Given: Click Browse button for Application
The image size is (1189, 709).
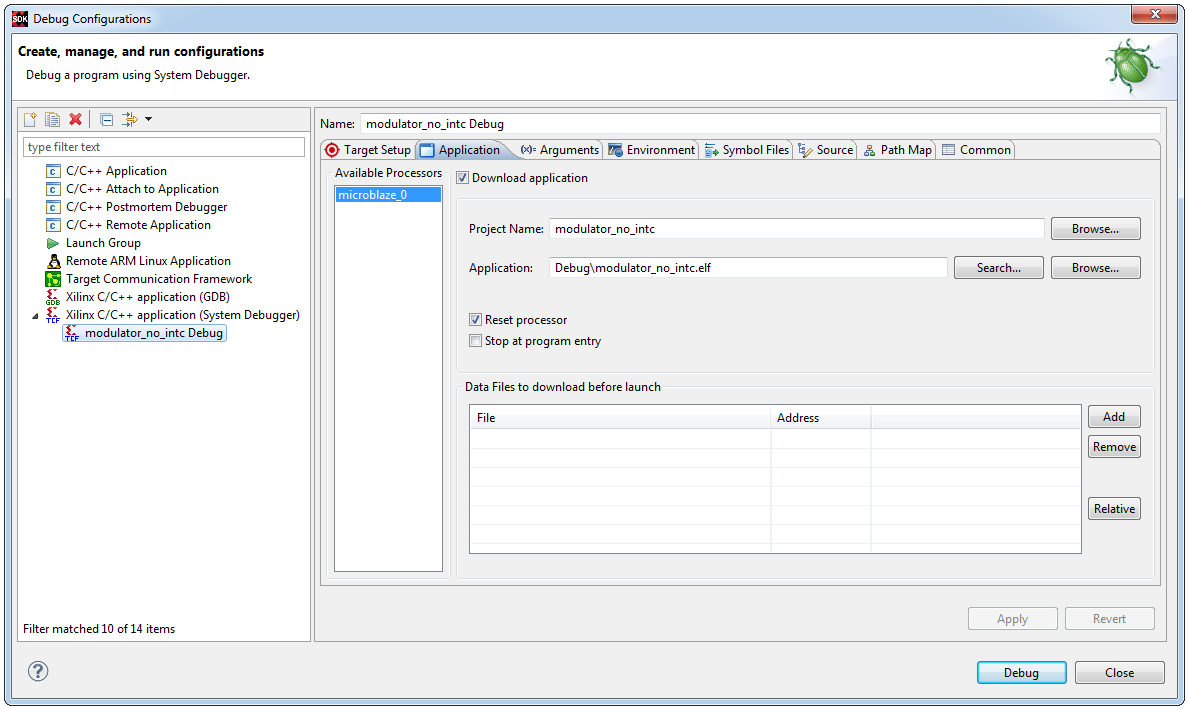Looking at the screenshot, I should [x=1096, y=268].
